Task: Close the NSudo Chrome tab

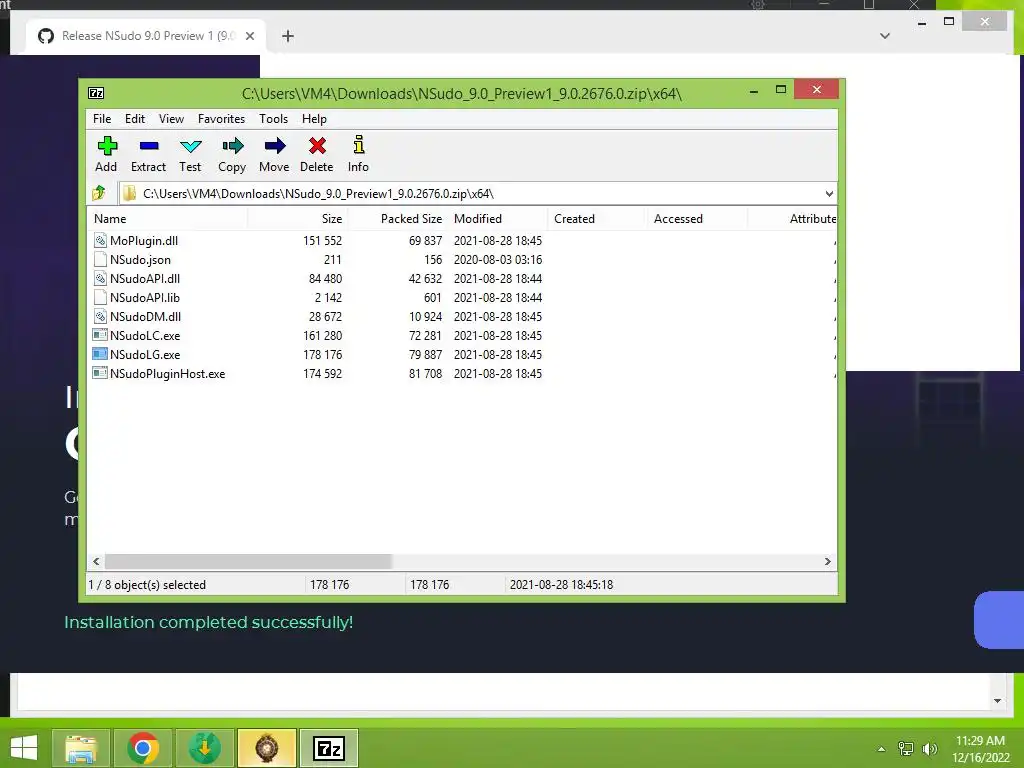Action: click(249, 36)
